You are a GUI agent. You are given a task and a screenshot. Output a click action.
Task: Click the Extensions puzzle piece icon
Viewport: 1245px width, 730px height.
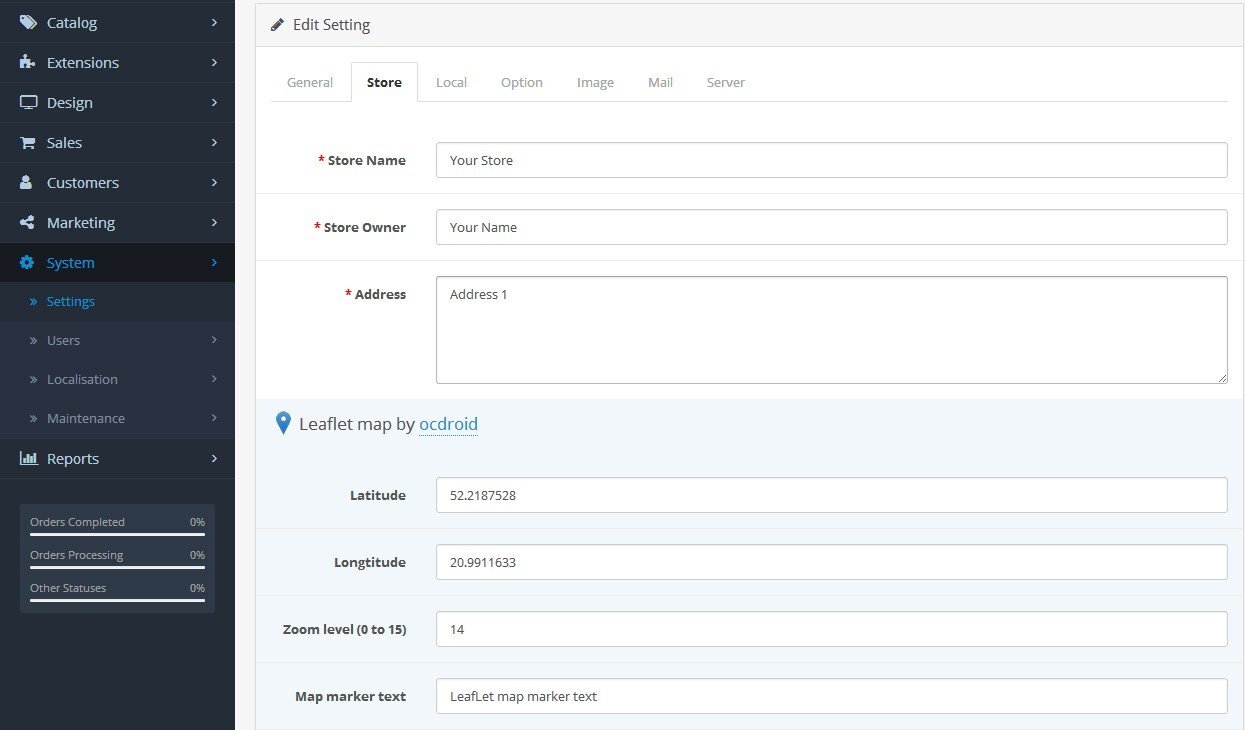click(28, 62)
